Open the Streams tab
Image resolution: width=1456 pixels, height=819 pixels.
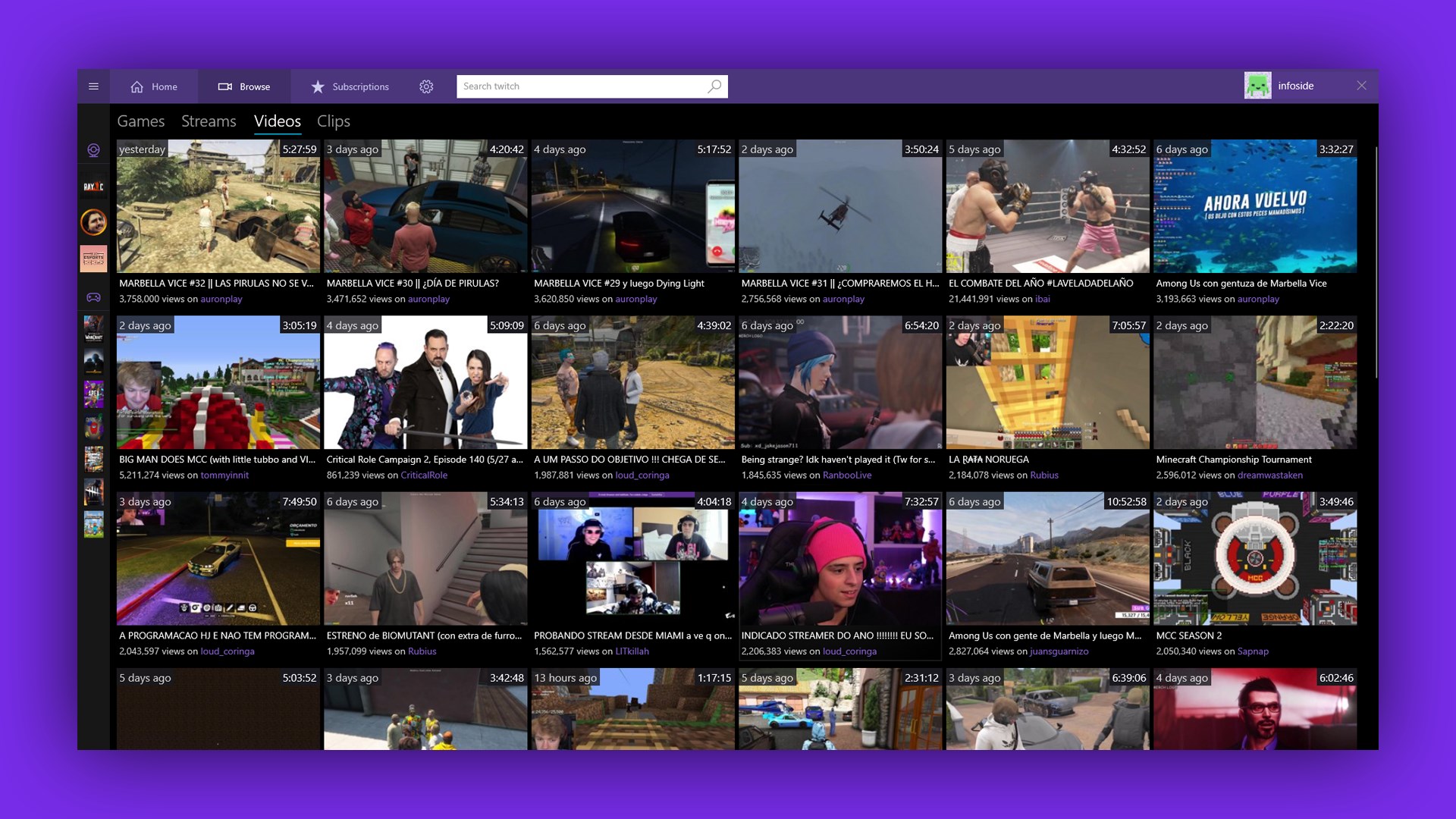(x=209, y=121)
